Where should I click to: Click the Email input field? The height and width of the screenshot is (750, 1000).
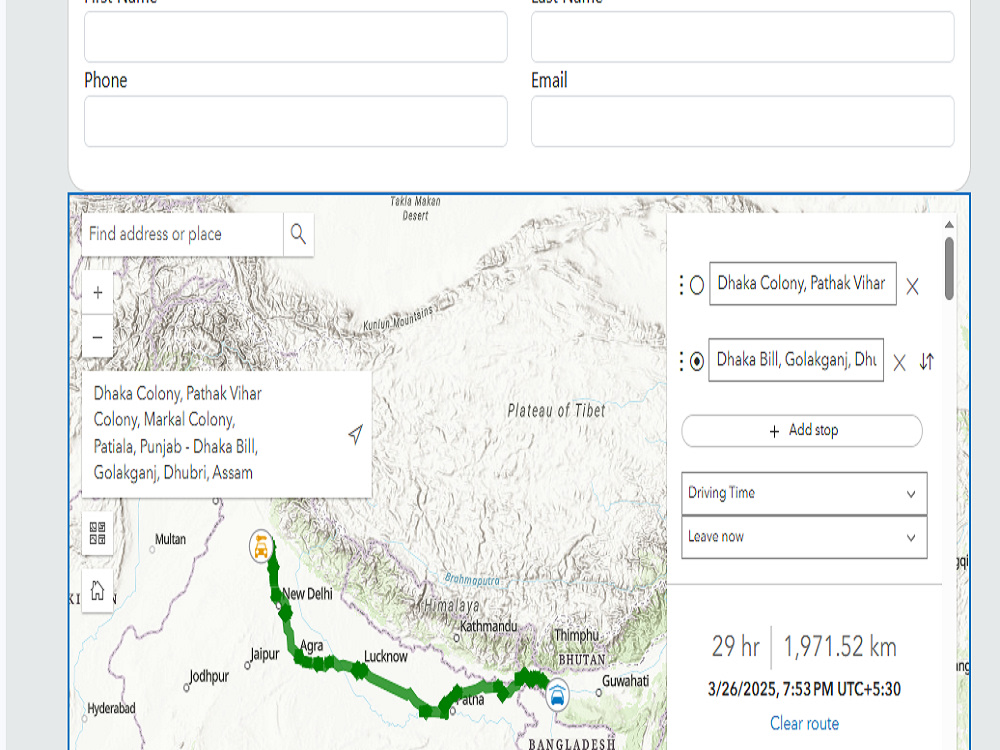[x=742, y=121]
